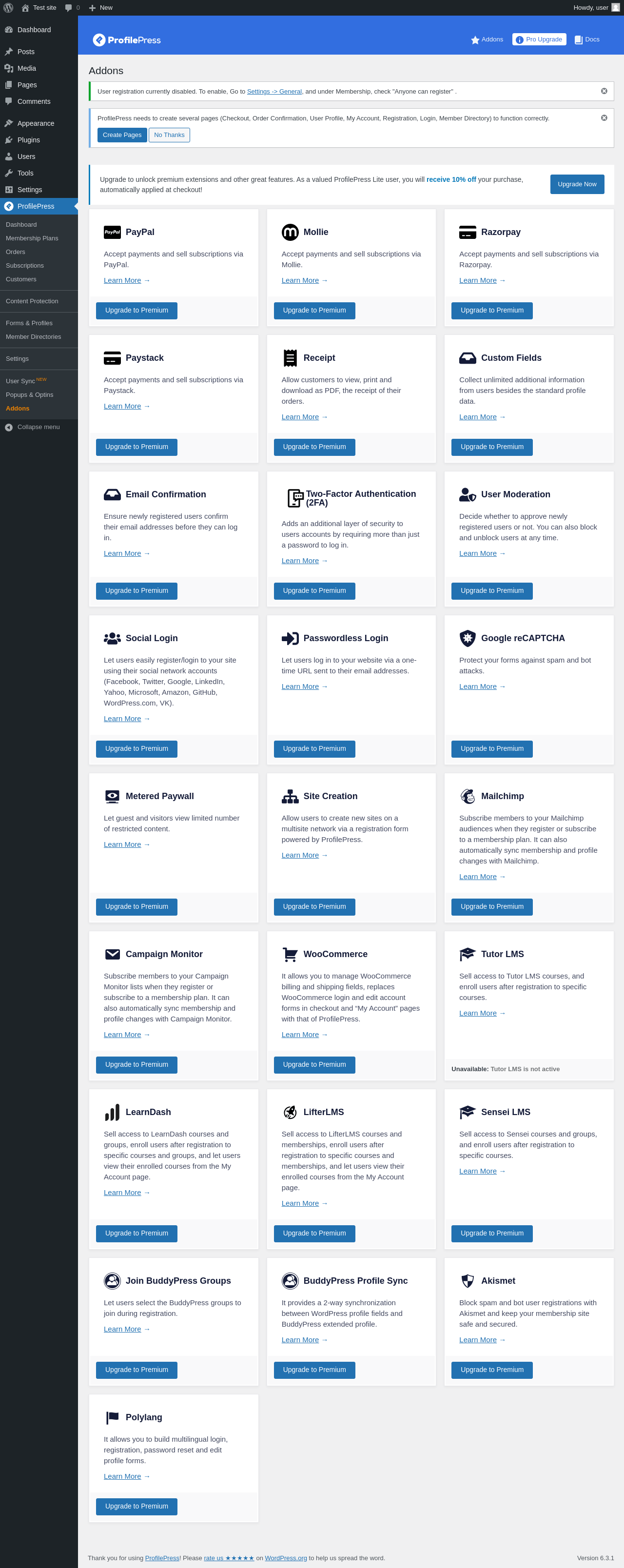Click the Mailchimp addon icon
The image size is (624, 1568).
coord(468,796)
